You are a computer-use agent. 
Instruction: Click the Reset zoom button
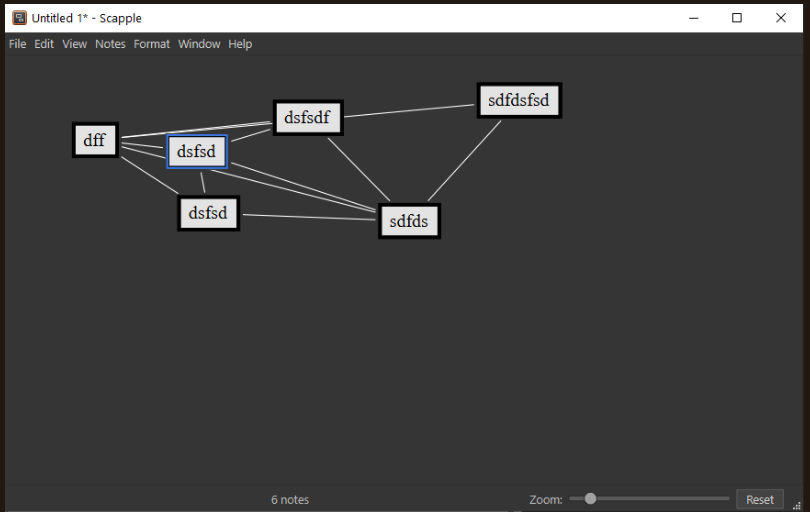[x=759, y=500]
